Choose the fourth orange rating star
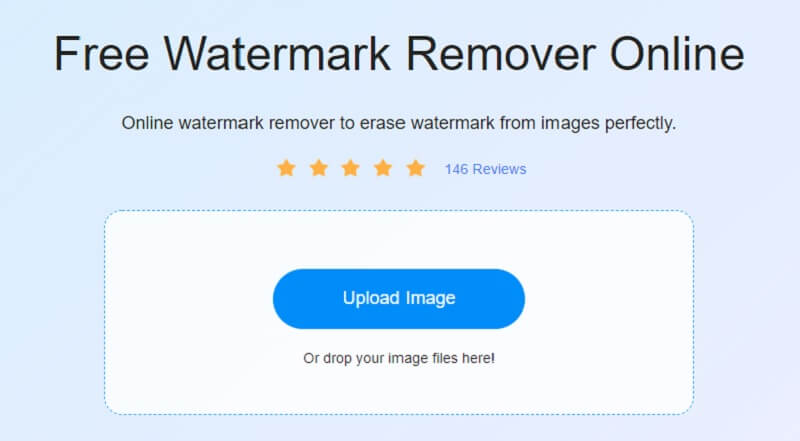 [x=383, y=168]
